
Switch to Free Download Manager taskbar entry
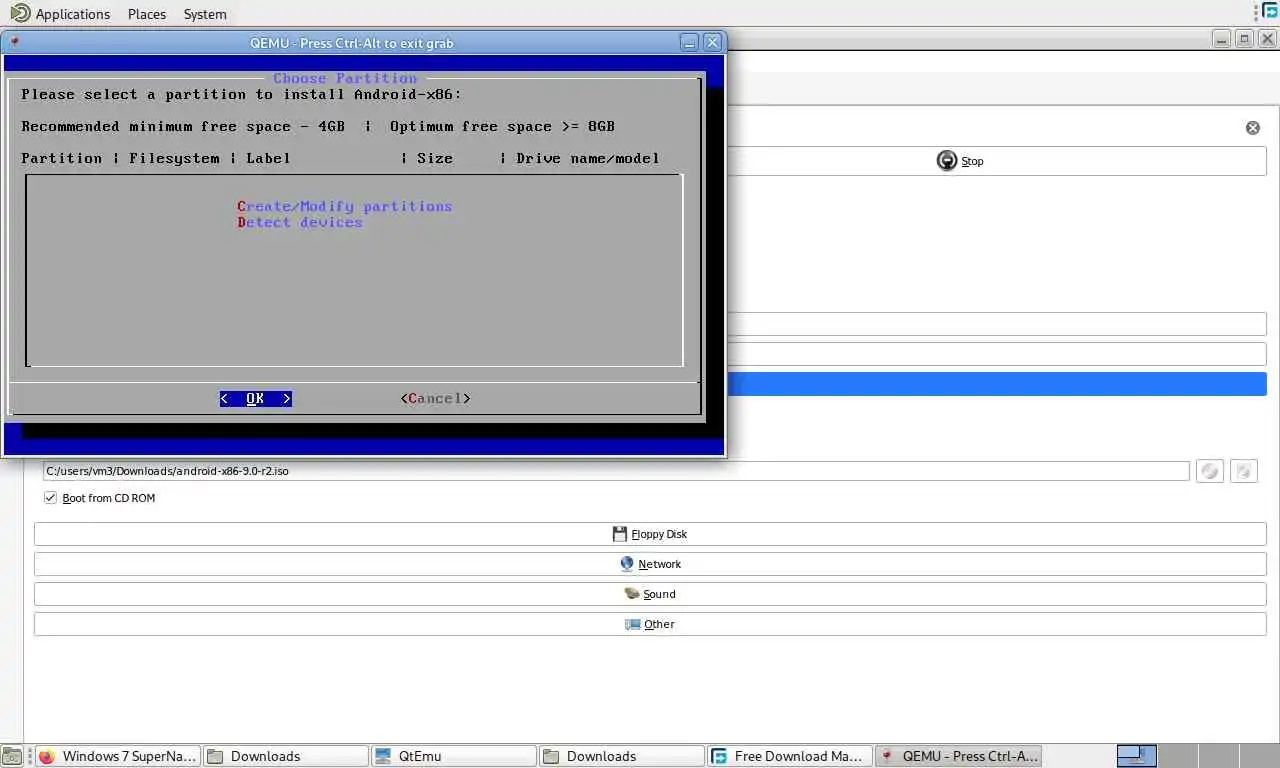click(x=789, y=756)
